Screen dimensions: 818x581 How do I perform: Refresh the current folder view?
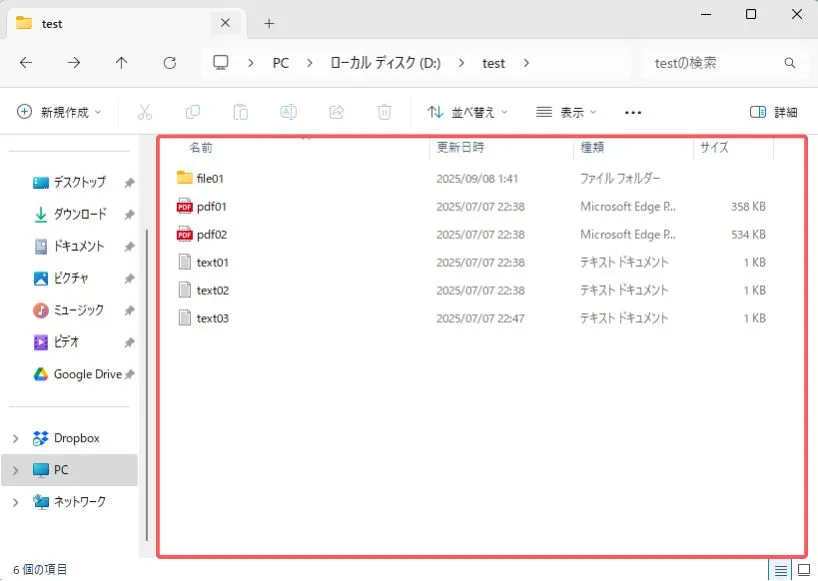pyautogui.click(x=170, y=63)
